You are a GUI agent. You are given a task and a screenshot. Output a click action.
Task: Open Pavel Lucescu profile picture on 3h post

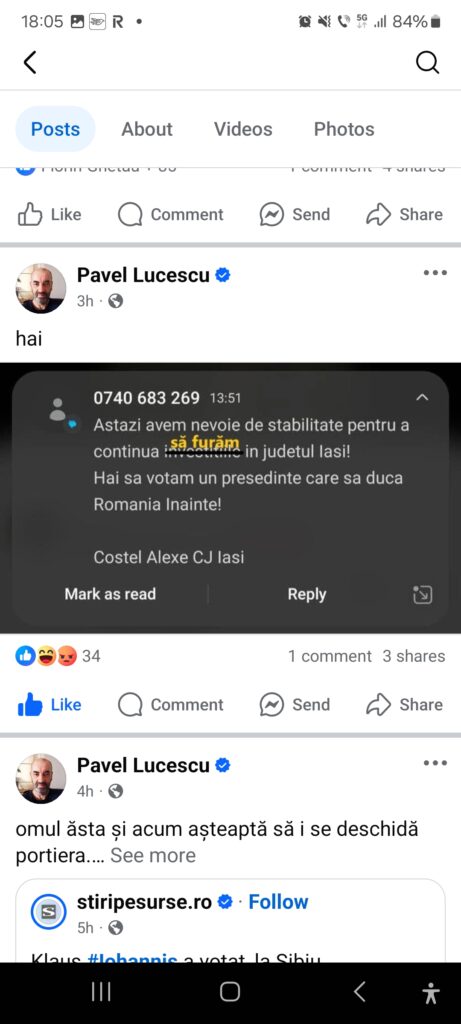pyautogui.click(x=40, y=288)
